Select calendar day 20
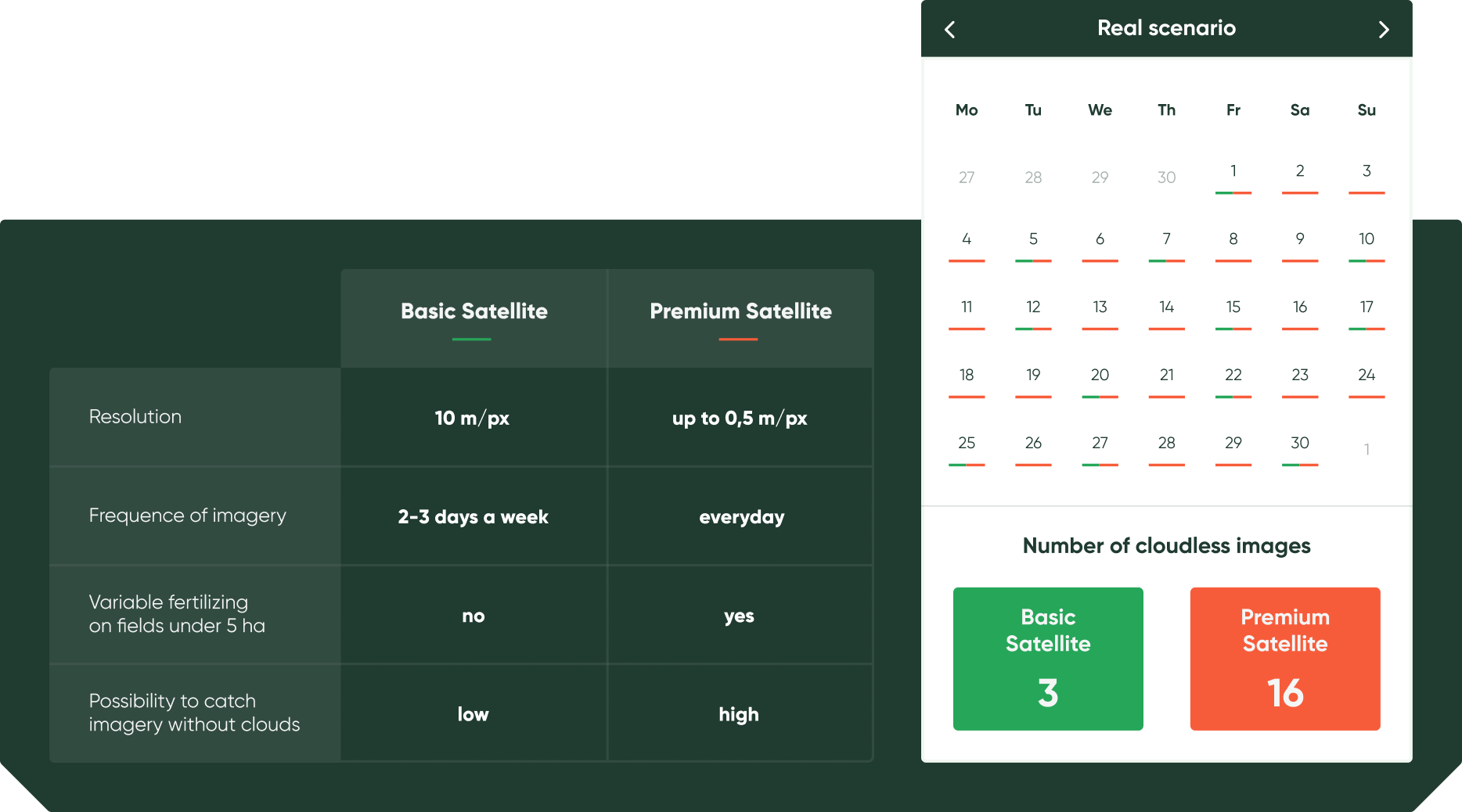1462x812 pixels. [x=1100, y=381]
